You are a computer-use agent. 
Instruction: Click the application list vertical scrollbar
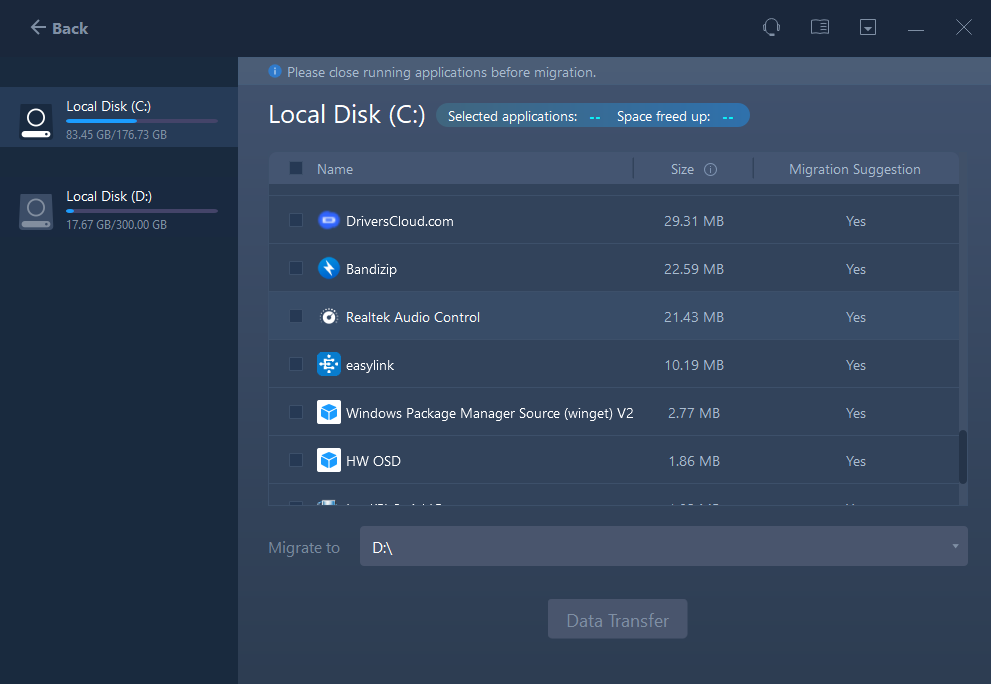pyautogui.click(x=963, y=457)
